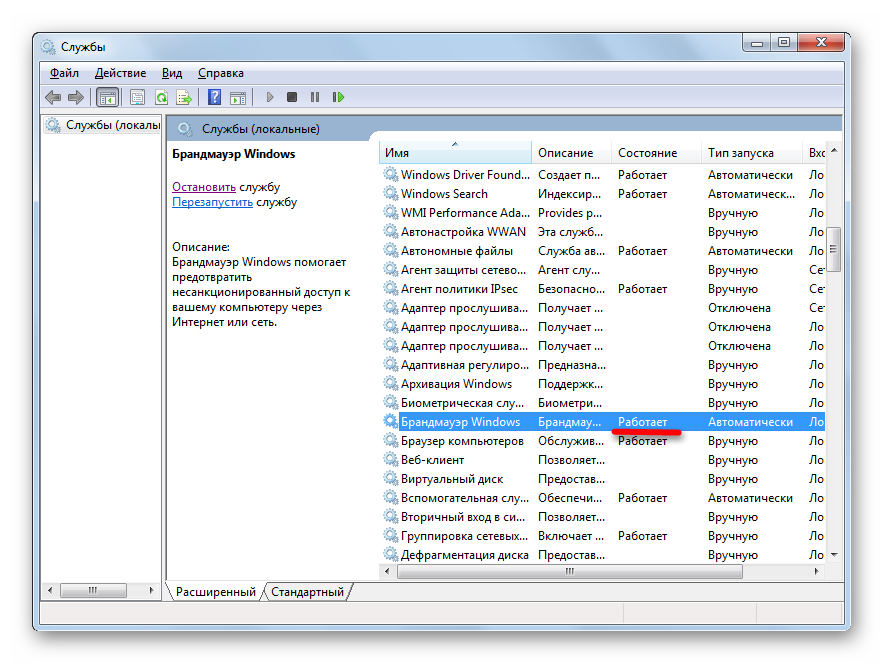This screenshot has height=664, width=884.
Task: Select the Windows Search service row
Action: (x=444, y=194)
